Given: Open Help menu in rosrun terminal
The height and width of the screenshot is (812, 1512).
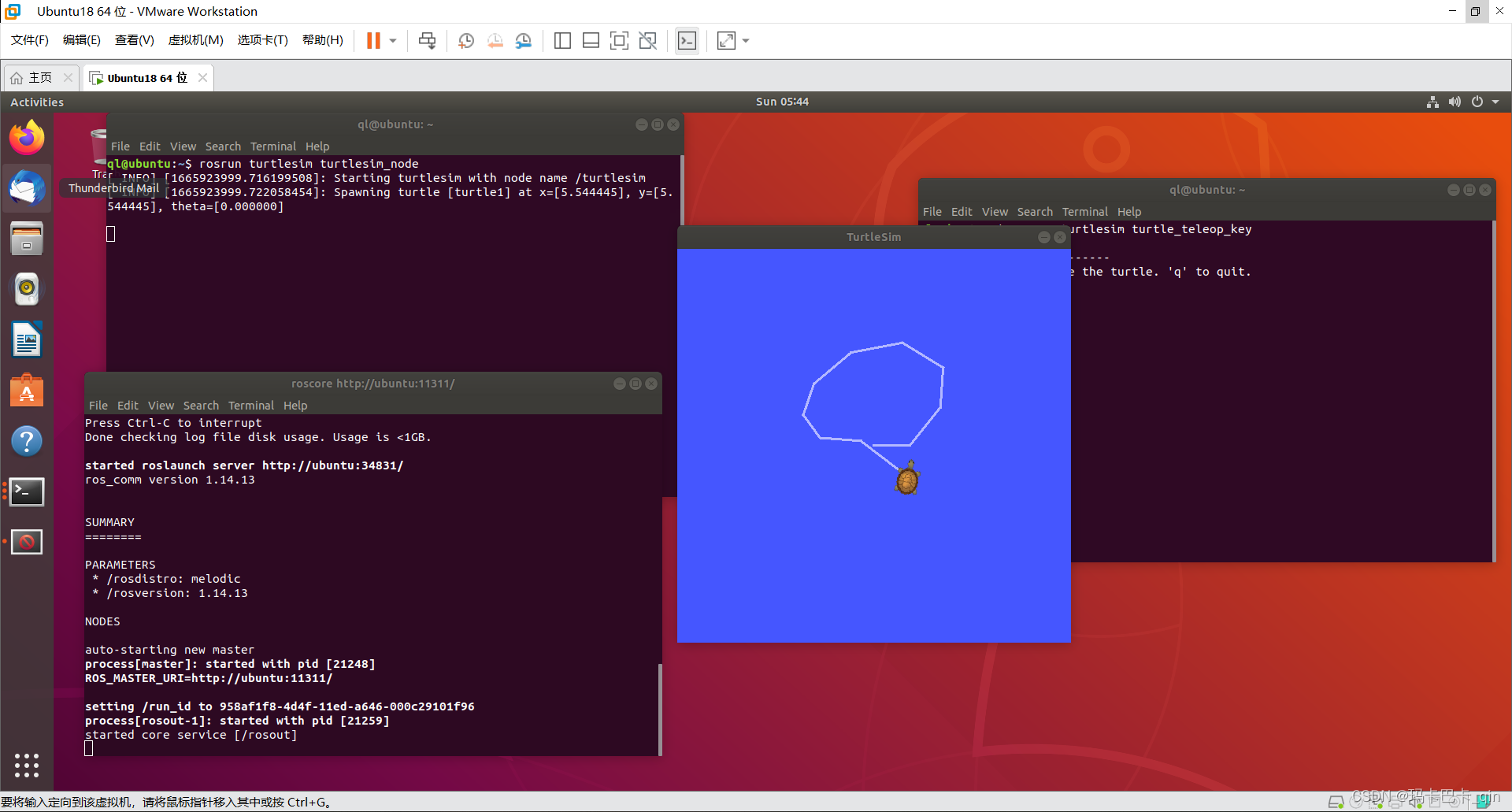Looking at the screenshot, I should point(317,146).
